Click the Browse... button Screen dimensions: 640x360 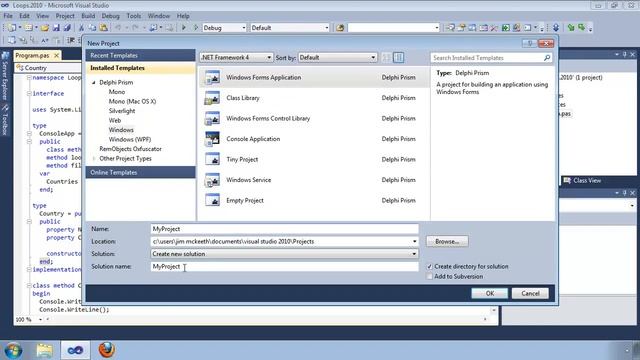pyautogui.click(x=447, y=242)
